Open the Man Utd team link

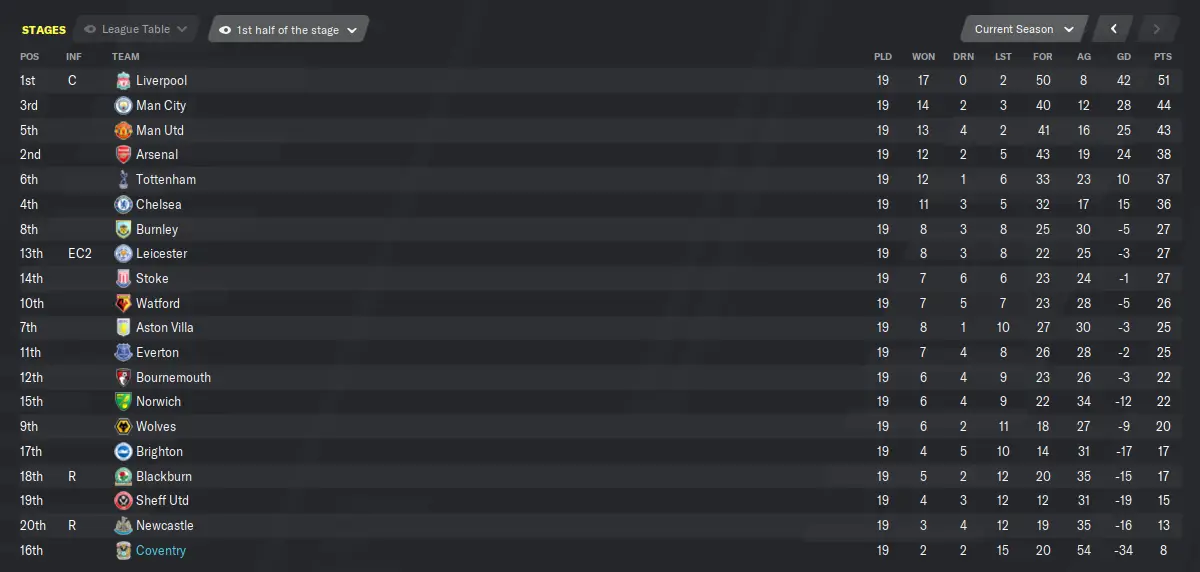tap(160, 130)
